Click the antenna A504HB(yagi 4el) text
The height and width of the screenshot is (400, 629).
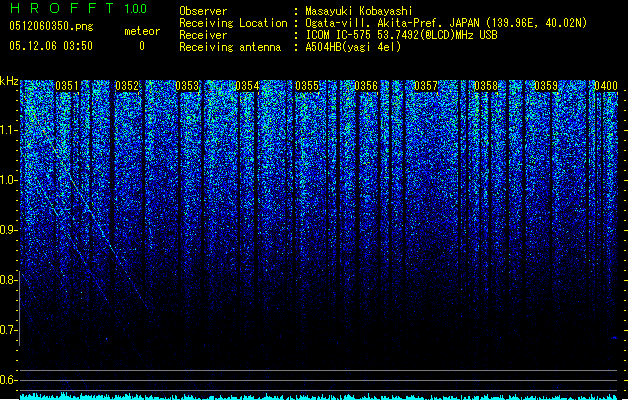point(353,47)
